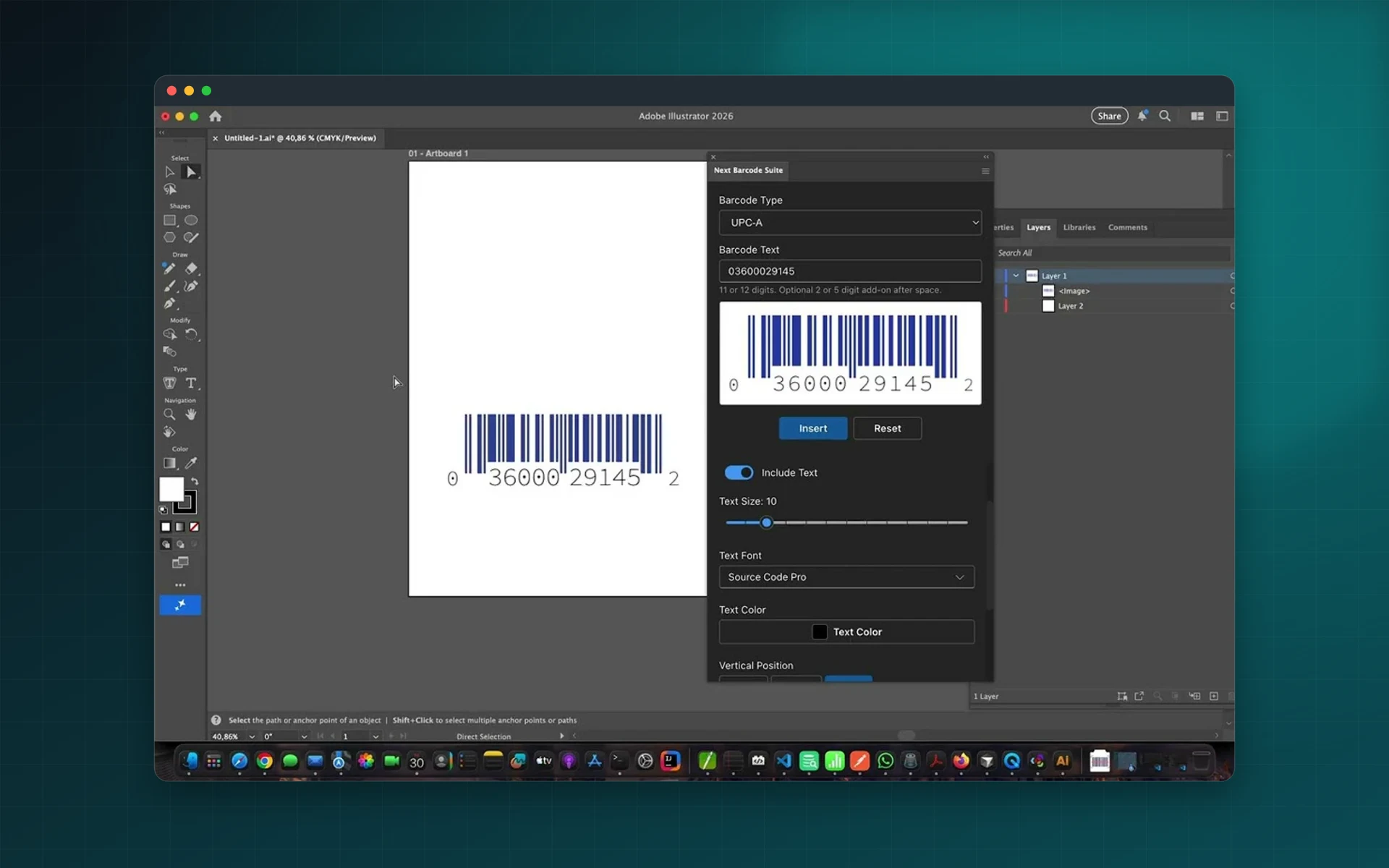Click the white Fill color swatch
1389x868 pixels.
[171, 490]
